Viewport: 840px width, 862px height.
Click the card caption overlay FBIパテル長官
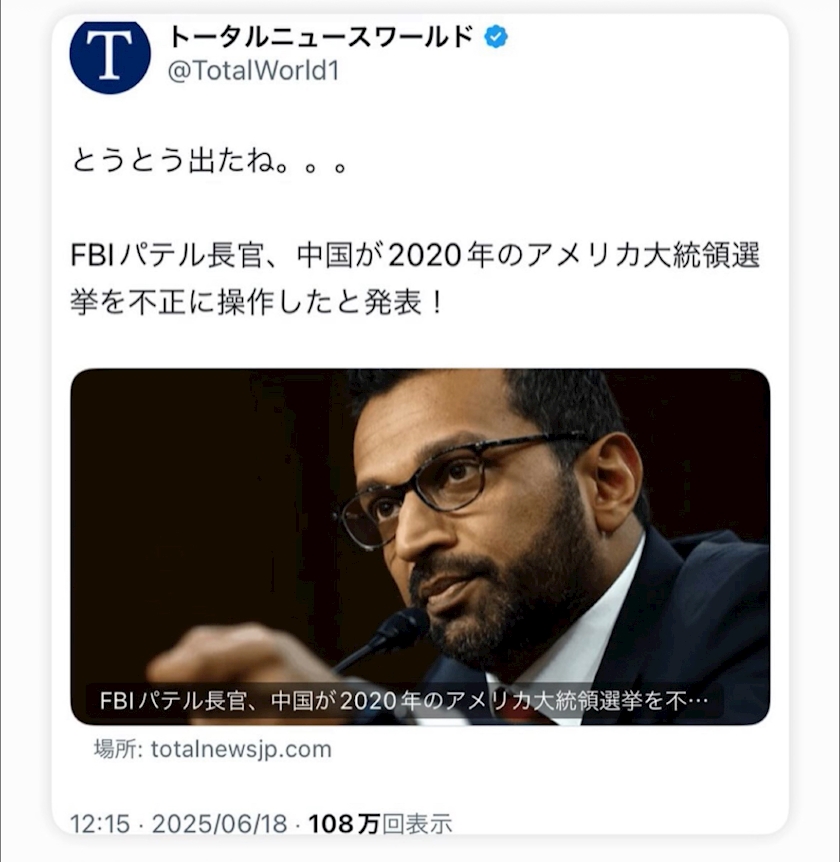(172, 701)
